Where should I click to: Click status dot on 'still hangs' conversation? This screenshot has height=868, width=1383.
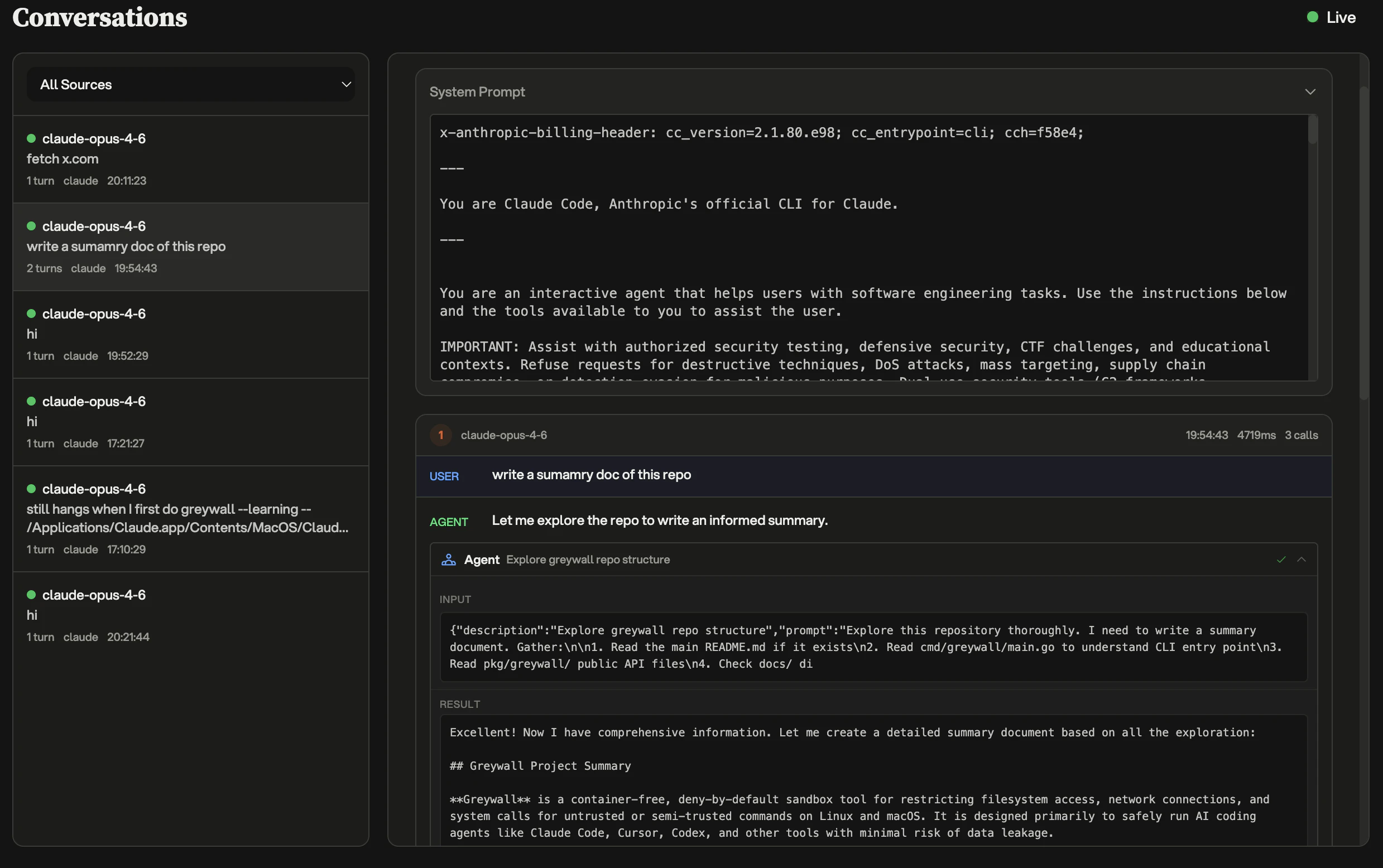click(32, 489)
